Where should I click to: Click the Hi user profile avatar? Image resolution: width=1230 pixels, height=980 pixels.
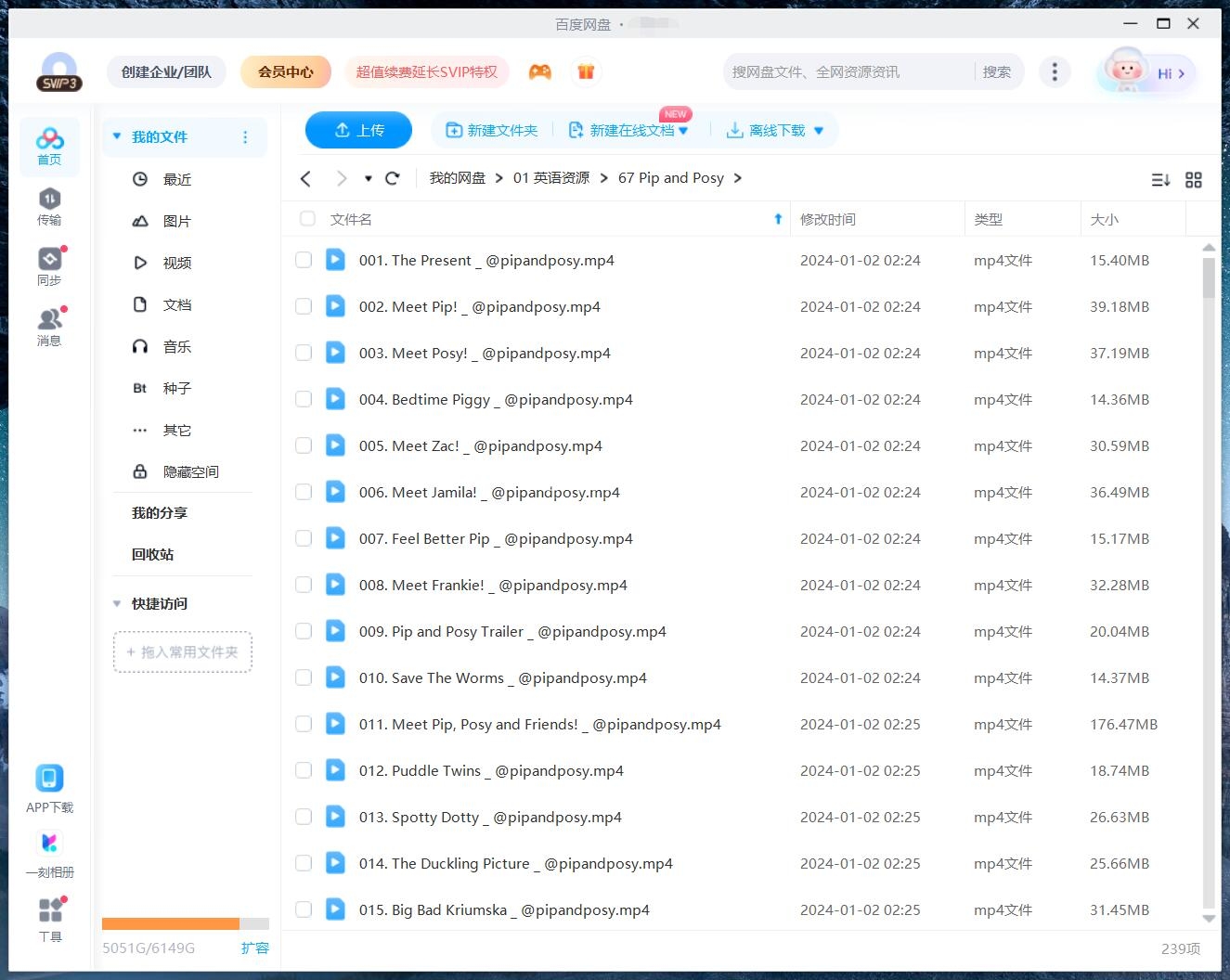click(x=1146, y=71)
